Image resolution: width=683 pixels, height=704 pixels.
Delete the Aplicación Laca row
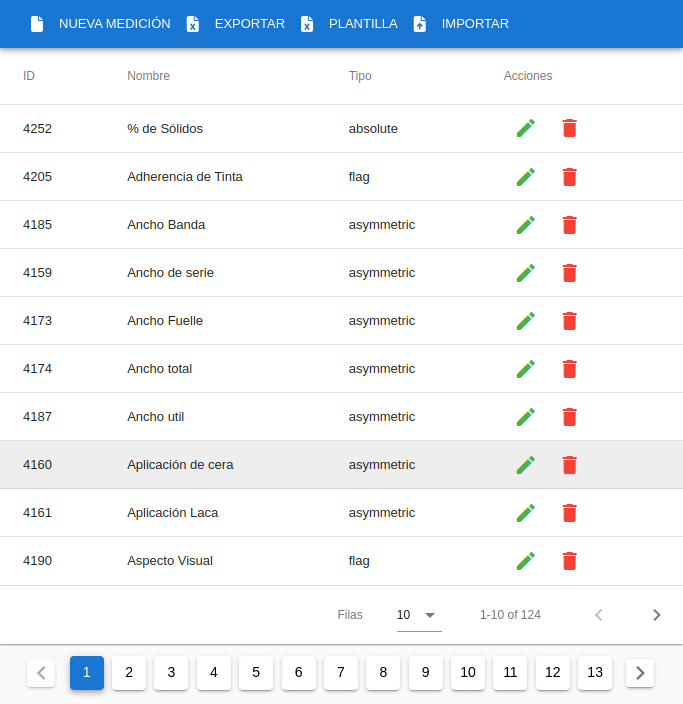[x=569, y=513]
